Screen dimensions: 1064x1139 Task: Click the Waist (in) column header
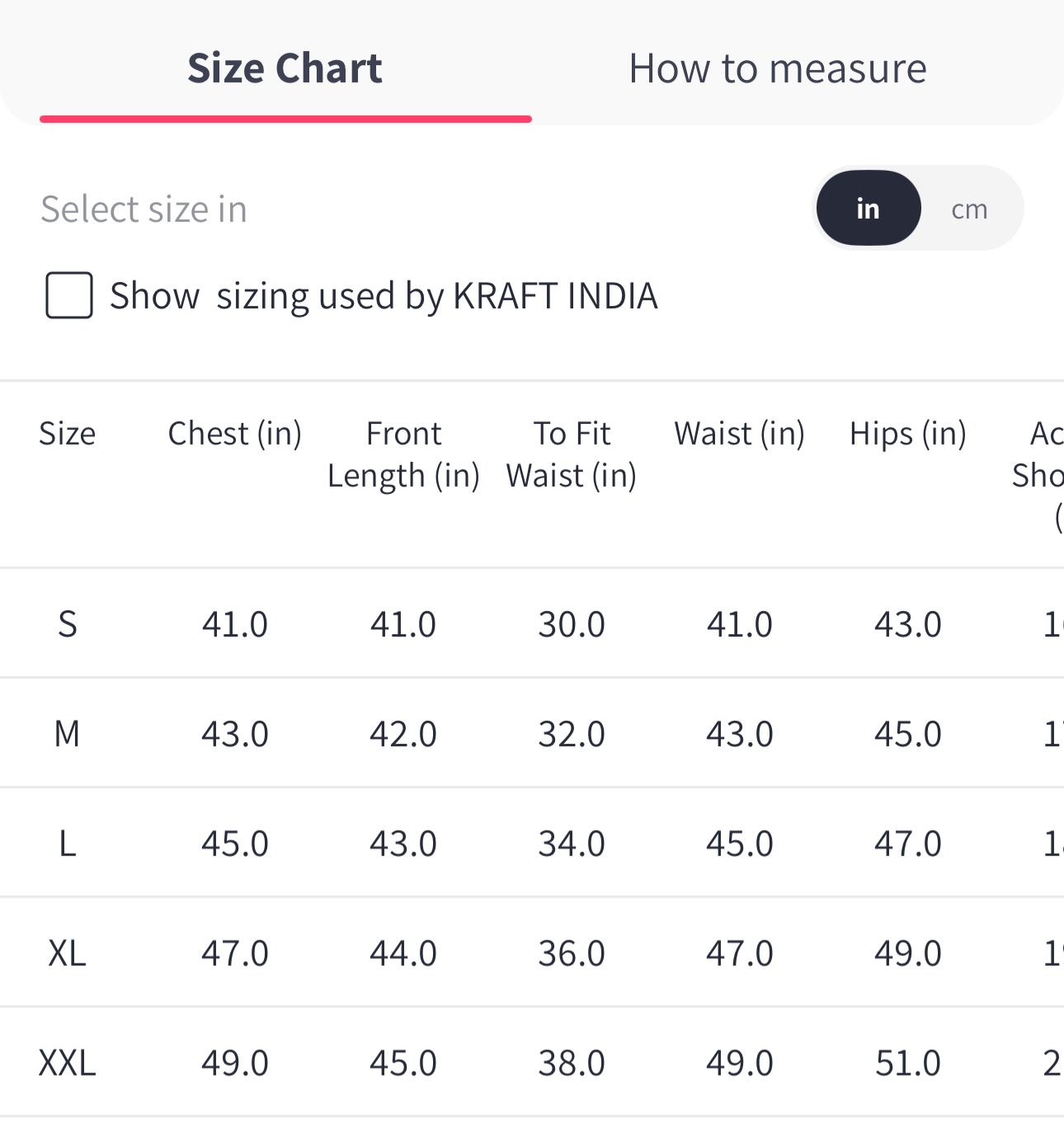tap(740, 434)
